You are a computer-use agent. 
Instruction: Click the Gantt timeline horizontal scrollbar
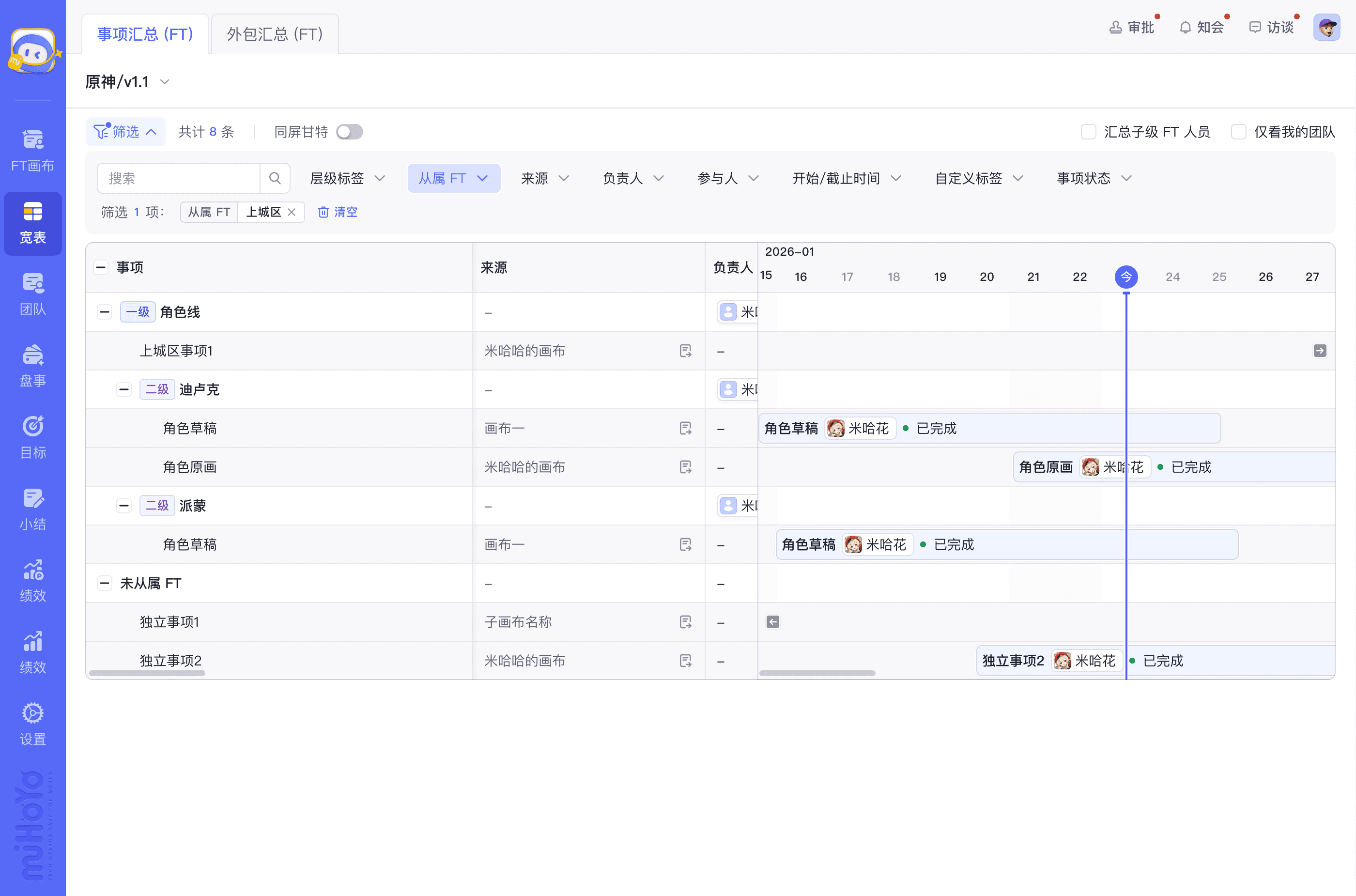point(817,673)
